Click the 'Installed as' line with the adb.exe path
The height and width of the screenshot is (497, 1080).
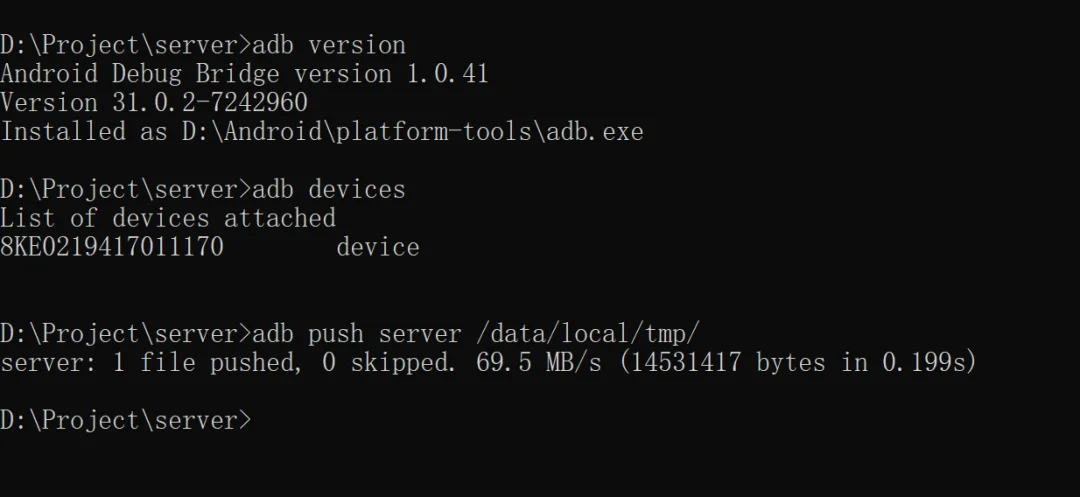click(322, 131)
